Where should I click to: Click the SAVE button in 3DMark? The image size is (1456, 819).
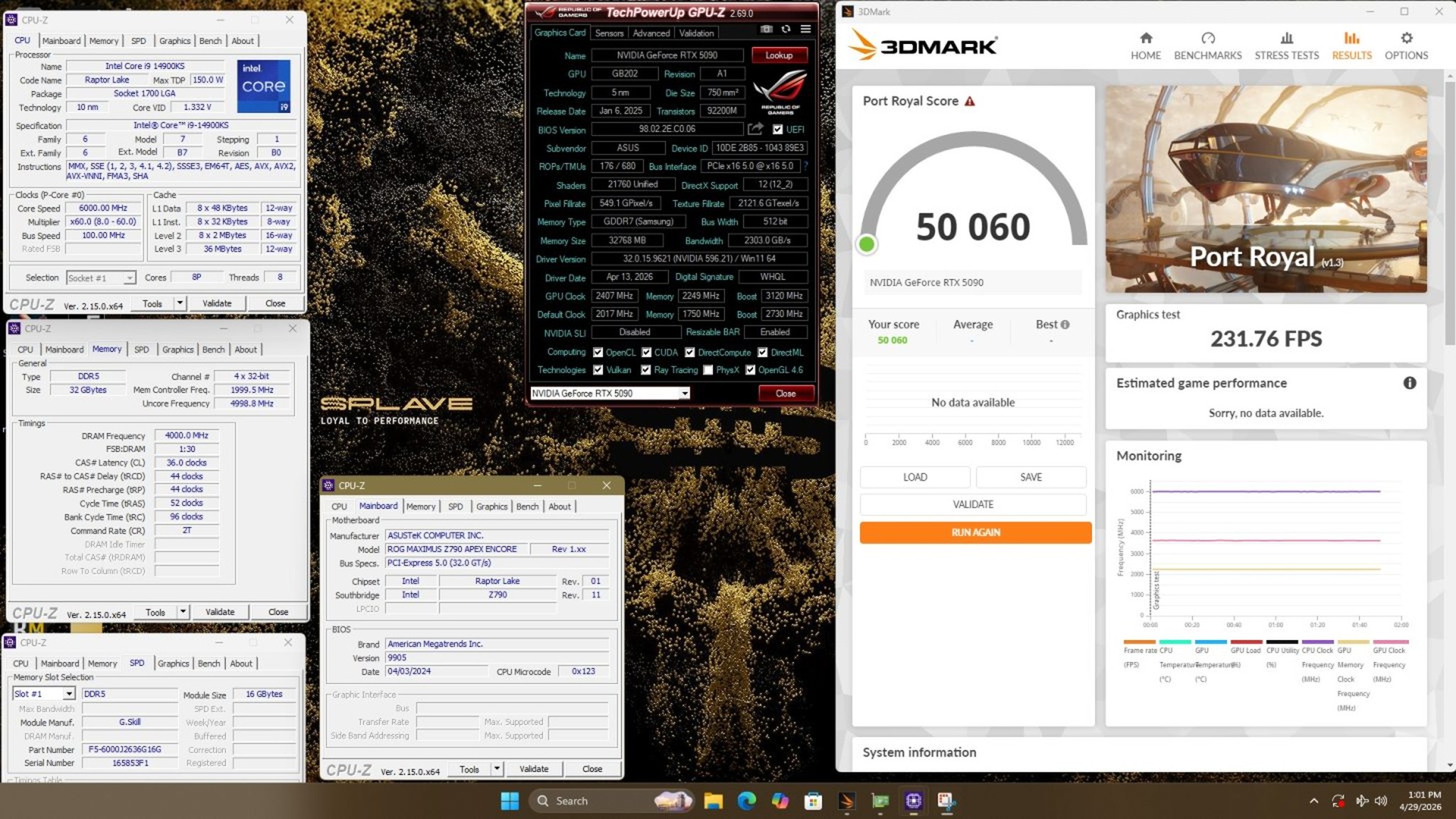point(1031,477)
